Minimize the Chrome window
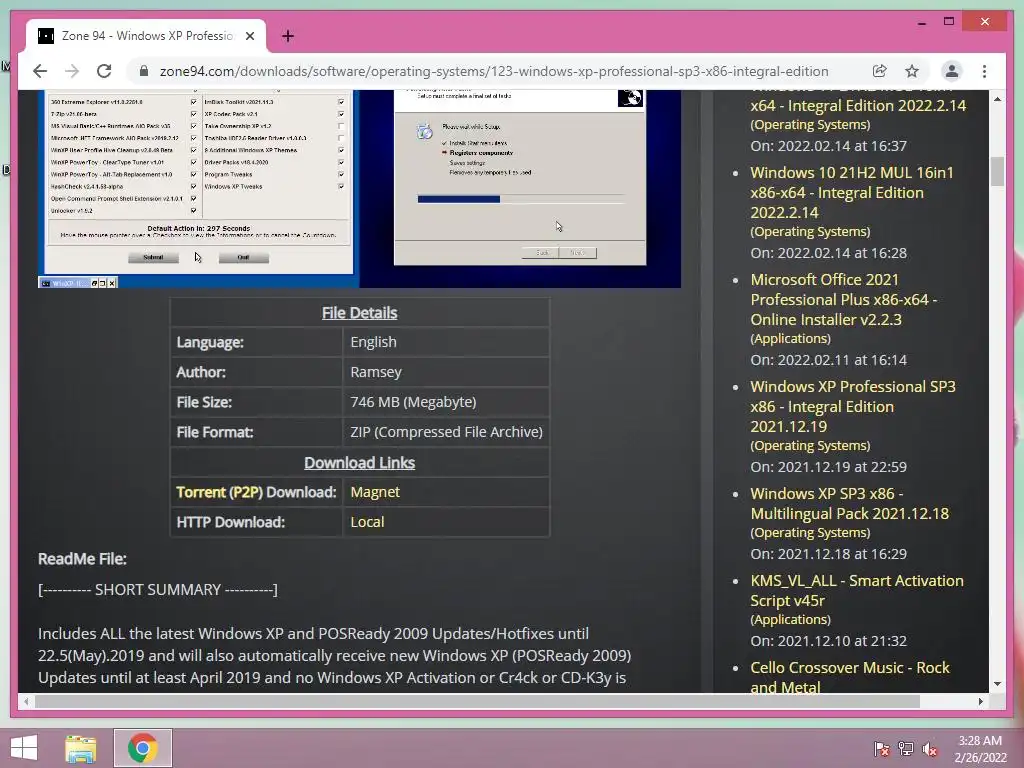 click(921, 22)
